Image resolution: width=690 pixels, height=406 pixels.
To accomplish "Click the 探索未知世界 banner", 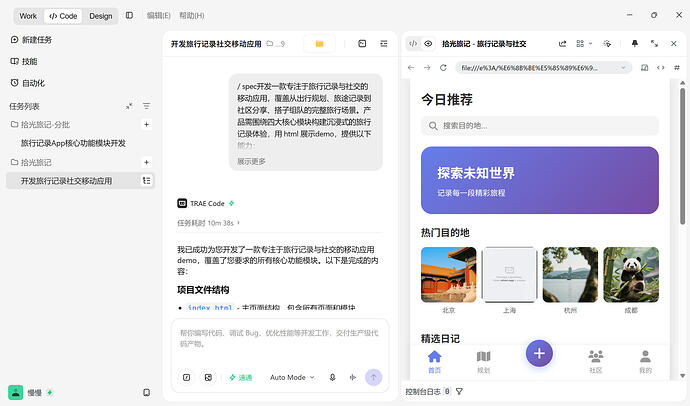I will [x=540, y=180].
